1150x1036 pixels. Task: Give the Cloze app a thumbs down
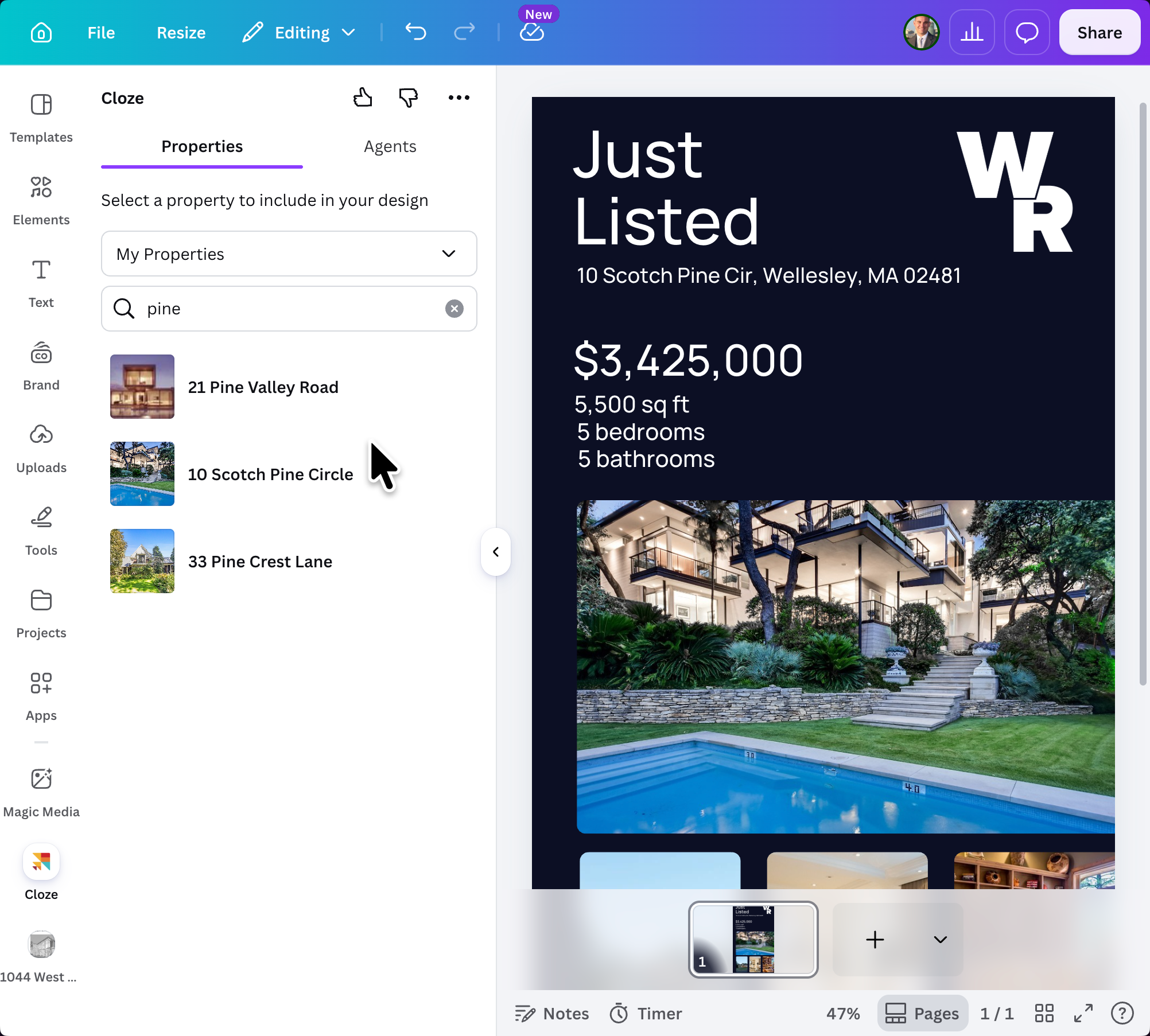(x=409, y=98)
